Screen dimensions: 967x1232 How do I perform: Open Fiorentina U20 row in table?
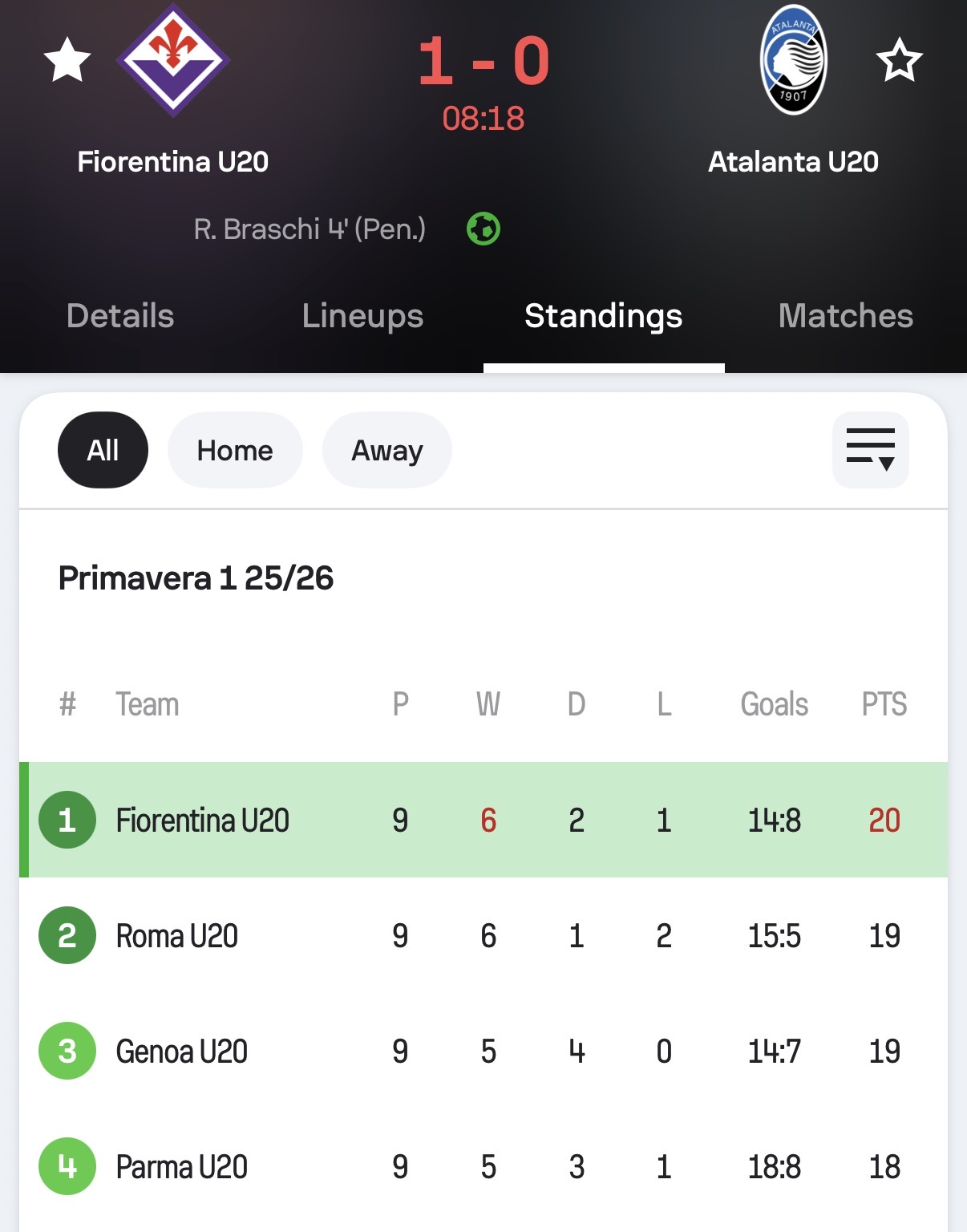203,821
